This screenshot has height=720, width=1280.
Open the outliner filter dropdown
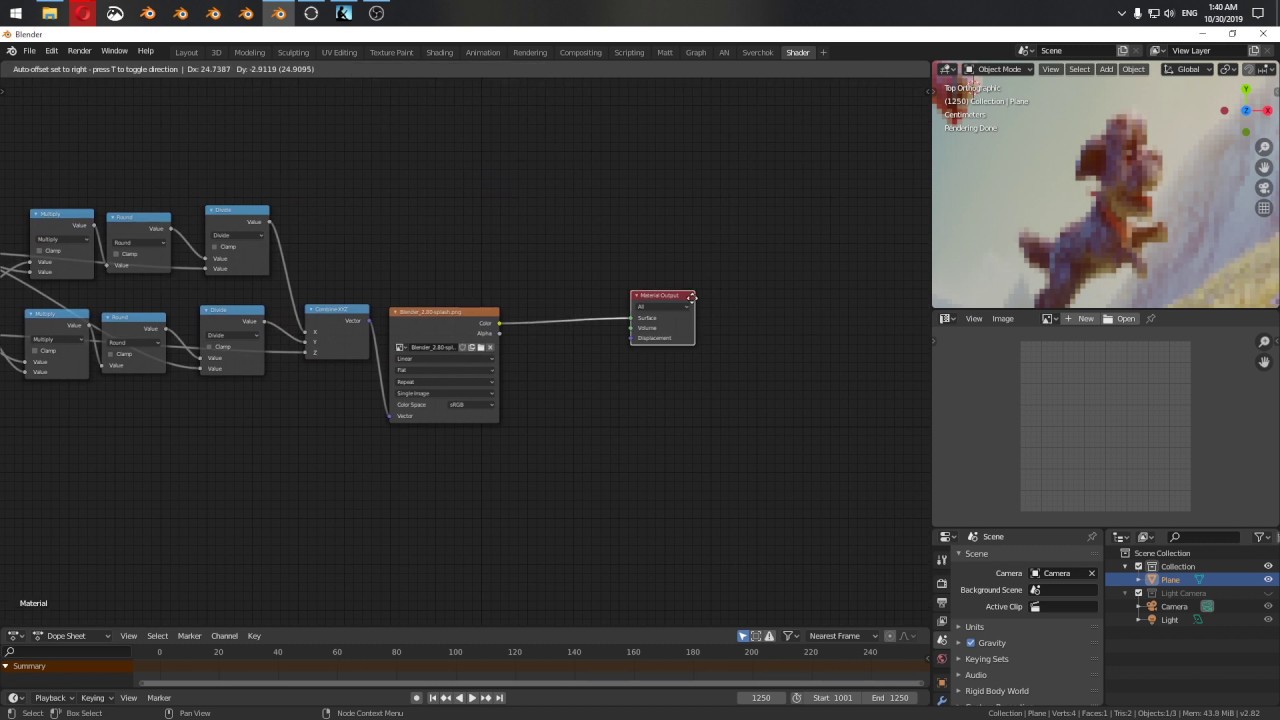pos(1262,537)
